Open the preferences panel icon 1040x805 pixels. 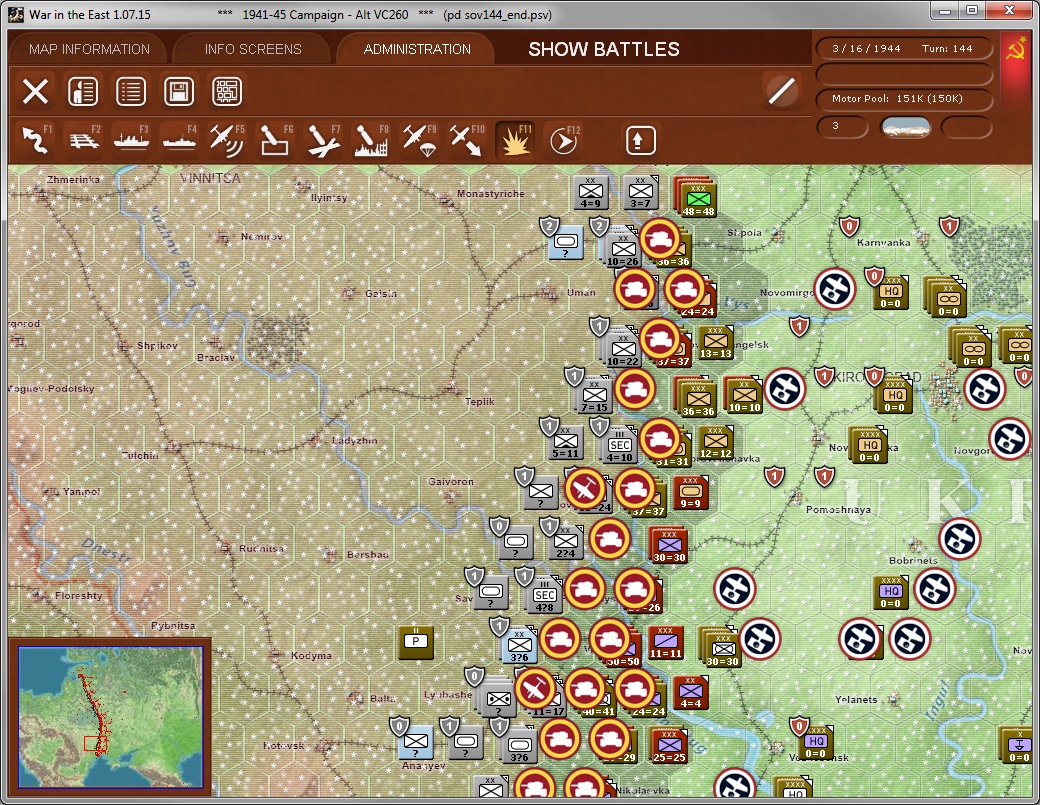click(83, 92)
